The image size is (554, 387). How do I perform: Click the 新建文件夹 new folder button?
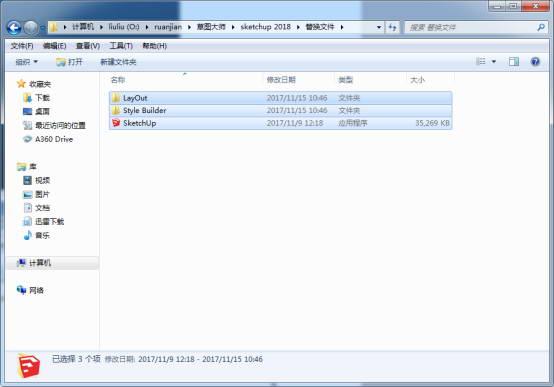(x=118, y=62)
